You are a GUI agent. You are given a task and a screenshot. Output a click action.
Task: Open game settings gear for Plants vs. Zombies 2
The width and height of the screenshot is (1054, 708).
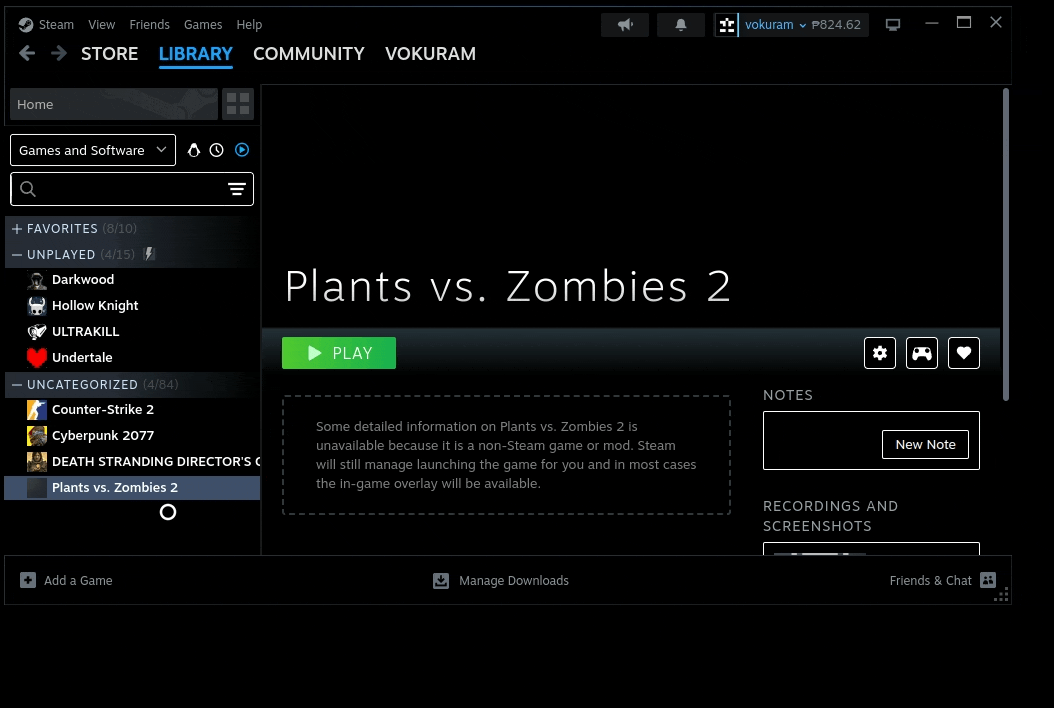pos(880,353)
